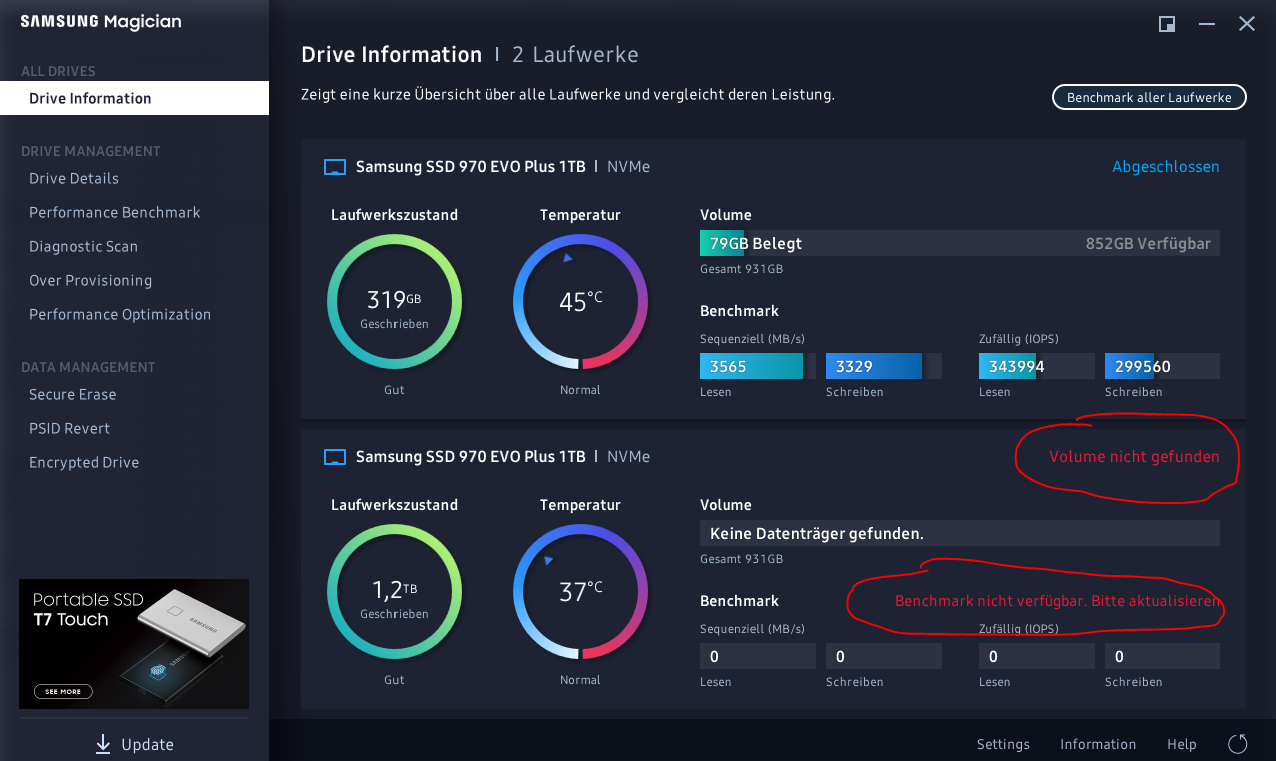Image resolution: width=1276 pixels, height=761 pixels.
Task: Click Volume nicht gefunden message
Action: coord(1134,457)
